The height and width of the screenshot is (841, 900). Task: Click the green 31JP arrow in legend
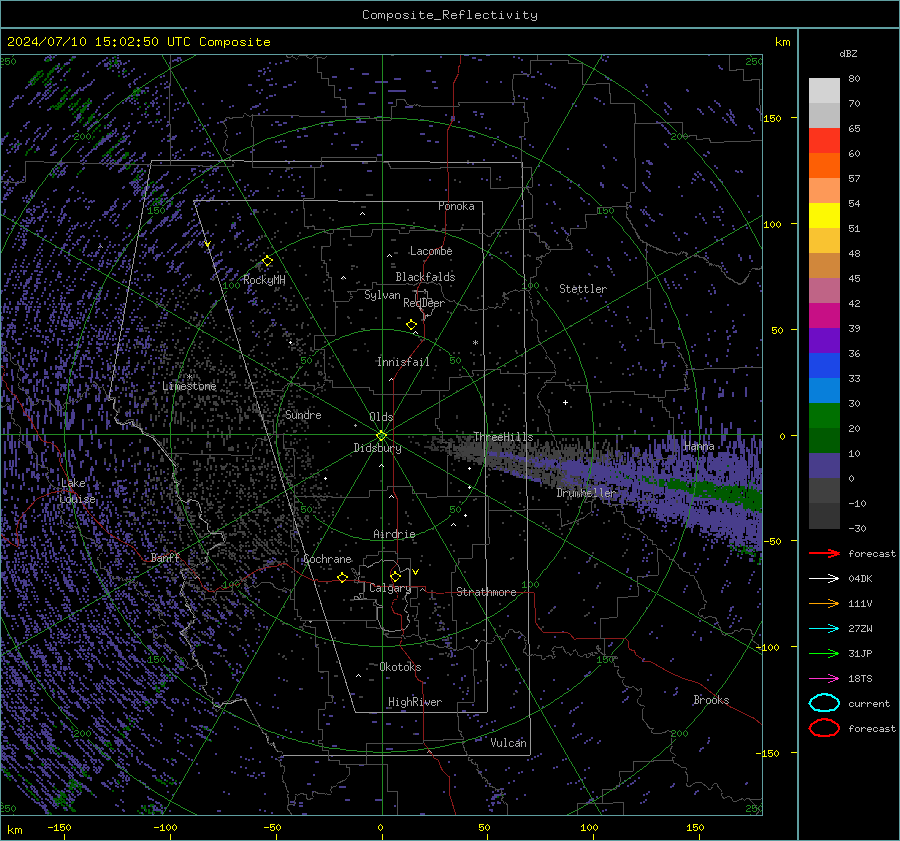824,653
